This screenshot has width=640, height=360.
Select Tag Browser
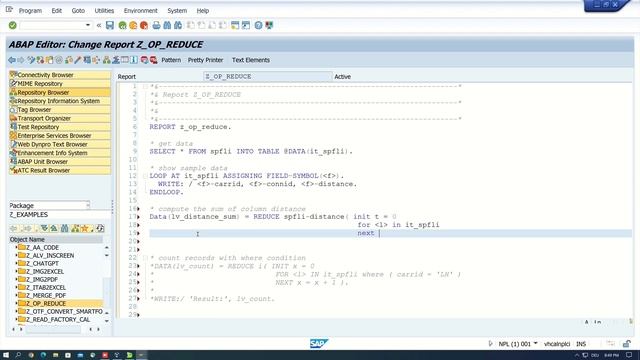pos(60,110)
